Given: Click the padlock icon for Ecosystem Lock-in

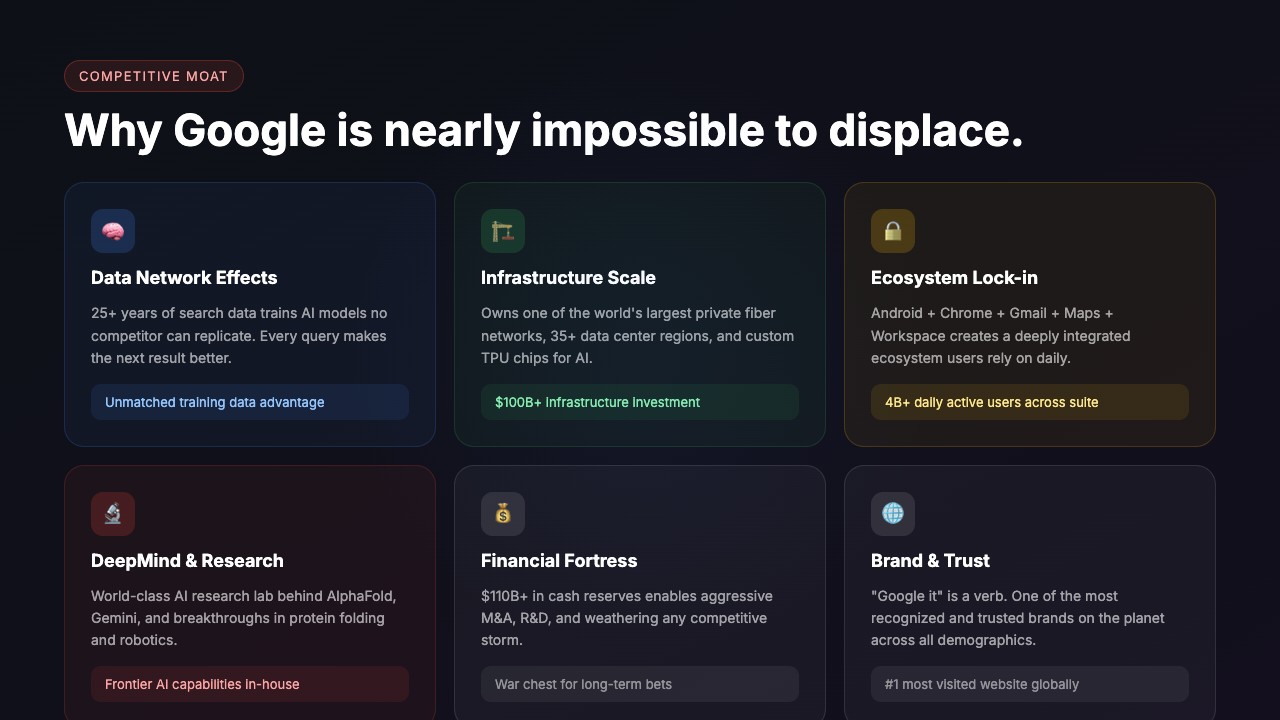Looking at the screenshot, I should (893, 231).
